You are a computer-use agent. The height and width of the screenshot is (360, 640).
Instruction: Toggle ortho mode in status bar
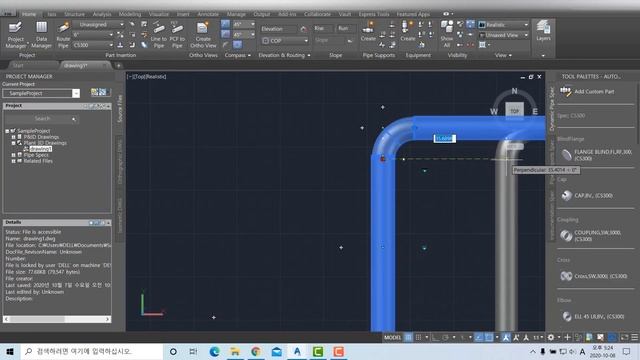pos(436,338)
